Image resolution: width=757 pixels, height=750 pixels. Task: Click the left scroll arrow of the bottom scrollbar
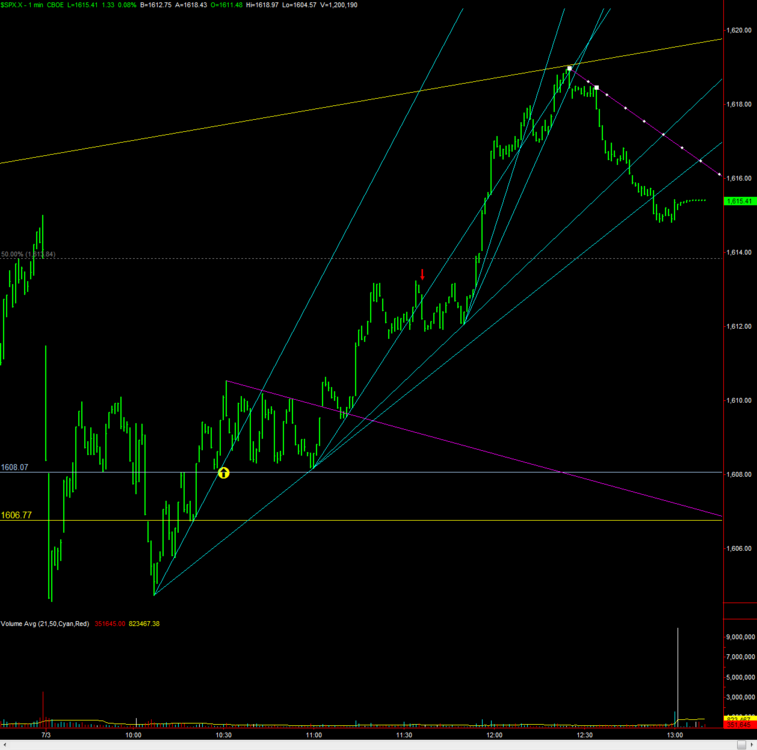[x=4, y=745]
